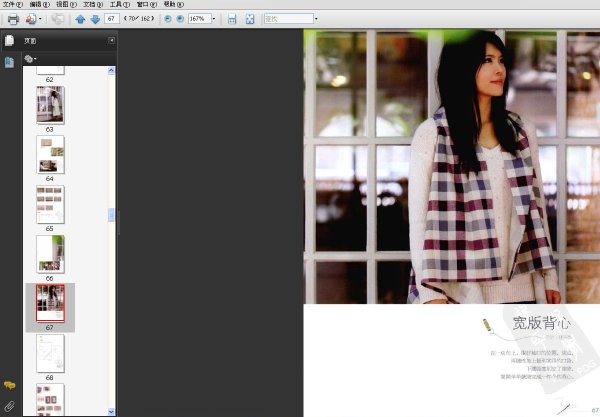This screenshot has width=600, height=417.
Task: Open the attachments paperclip icon
Action: [10, 406]
